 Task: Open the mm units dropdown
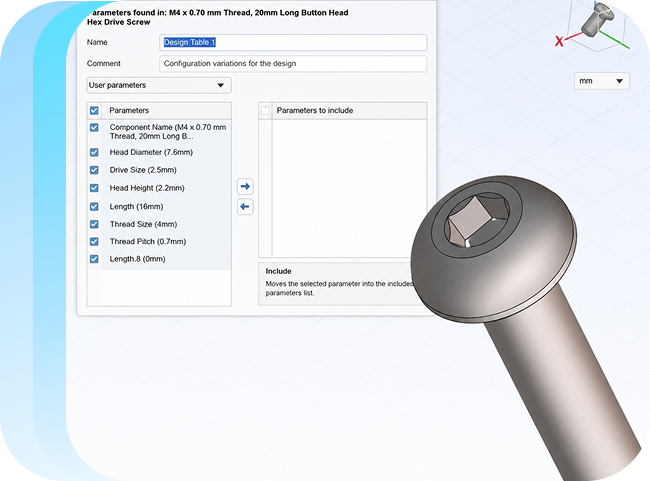click(601, 81)
